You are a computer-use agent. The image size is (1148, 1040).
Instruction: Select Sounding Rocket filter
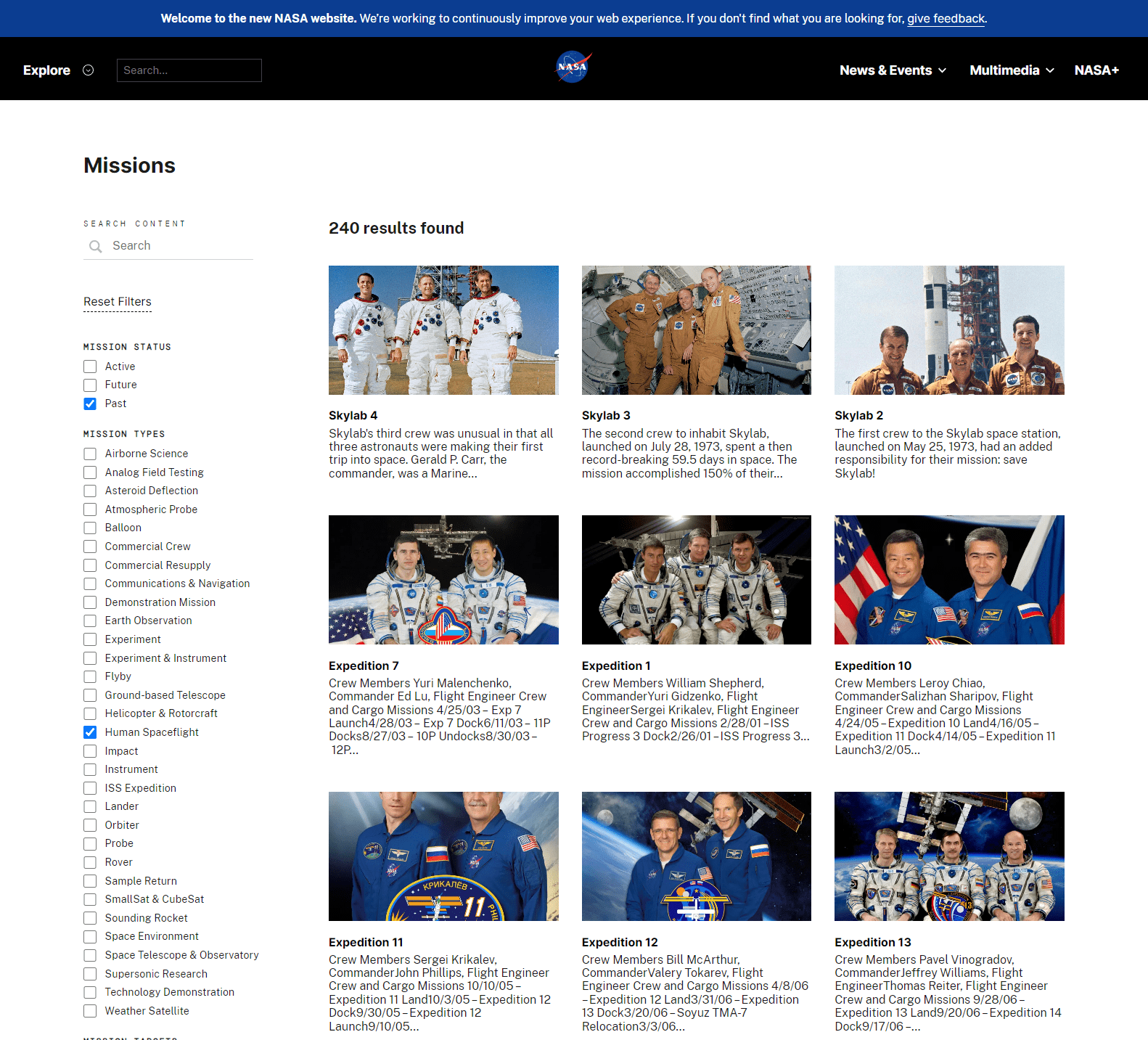(x=90, y=918)
